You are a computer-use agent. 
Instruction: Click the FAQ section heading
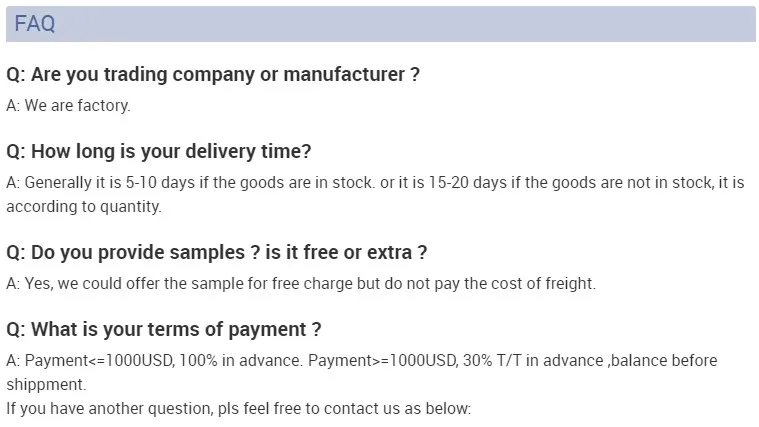[x=35, y=25]
